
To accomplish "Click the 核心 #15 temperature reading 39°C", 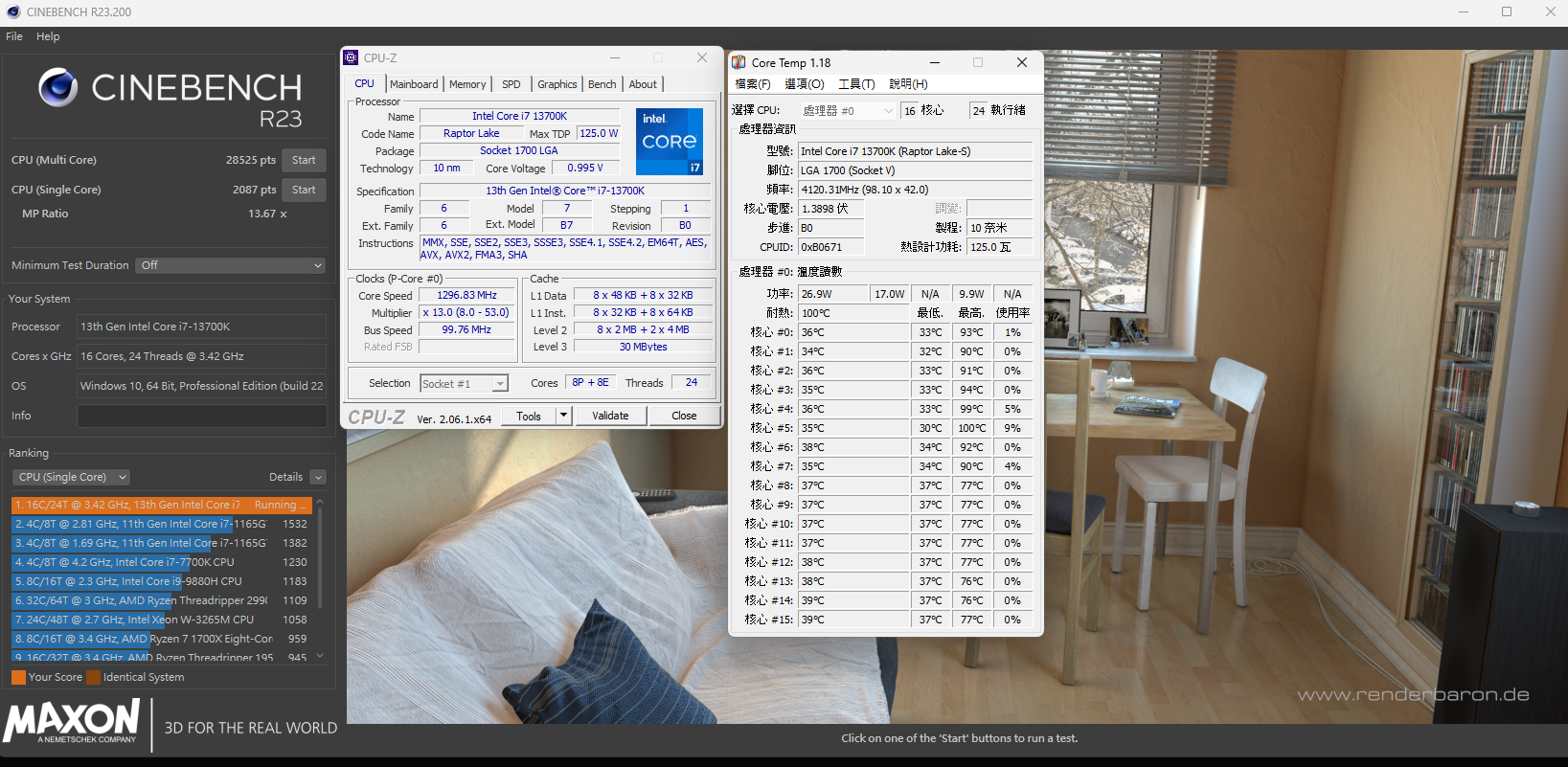I will click(x=853, y=620).
